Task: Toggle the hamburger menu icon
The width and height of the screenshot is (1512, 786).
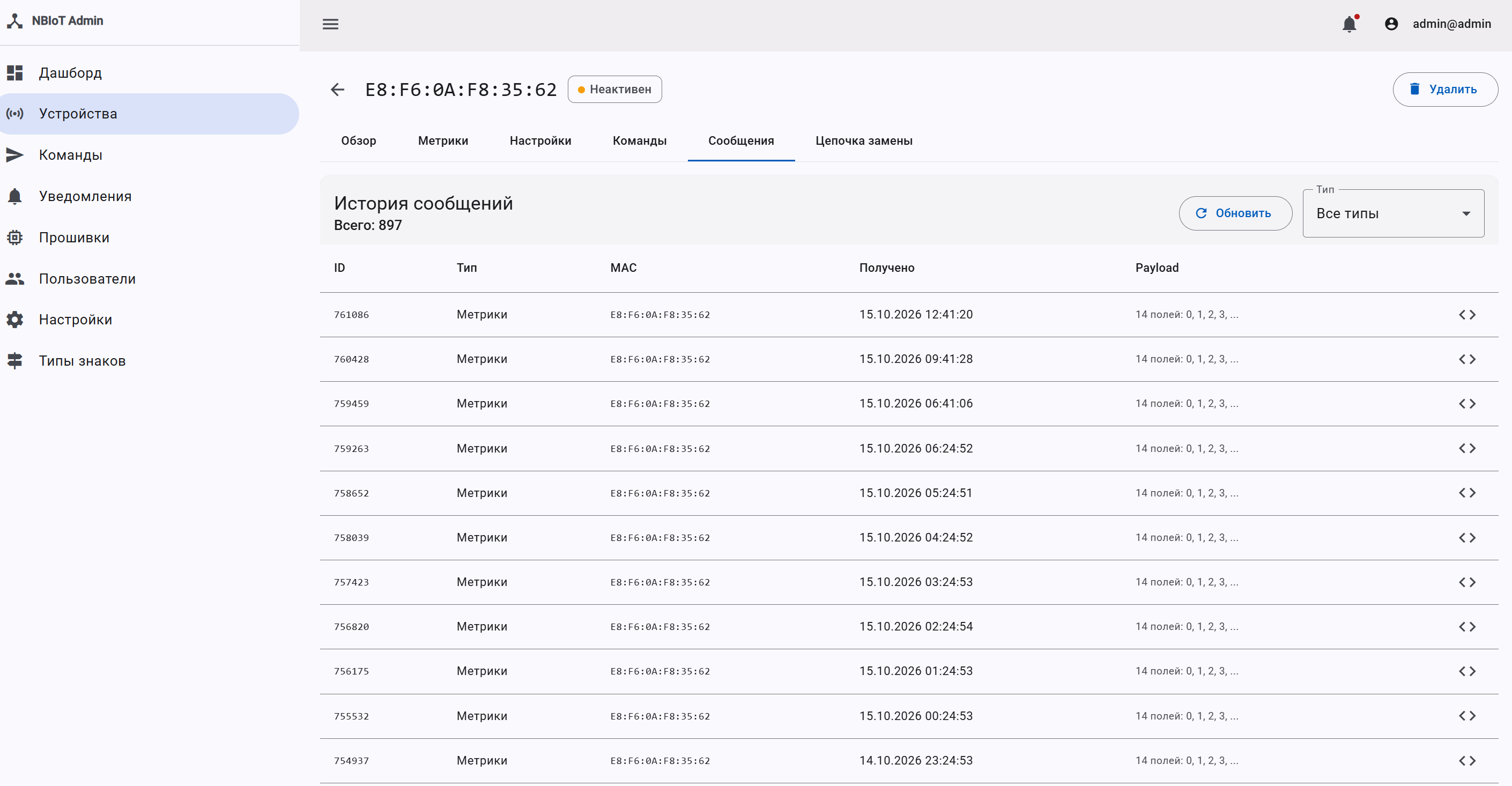Action: 330,24
